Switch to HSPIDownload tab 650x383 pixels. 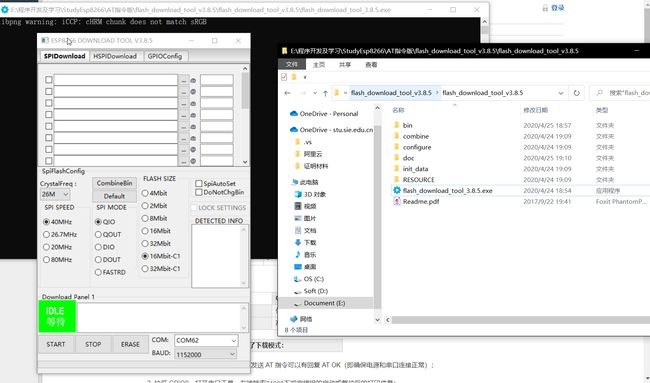click(x=115, y=56)
